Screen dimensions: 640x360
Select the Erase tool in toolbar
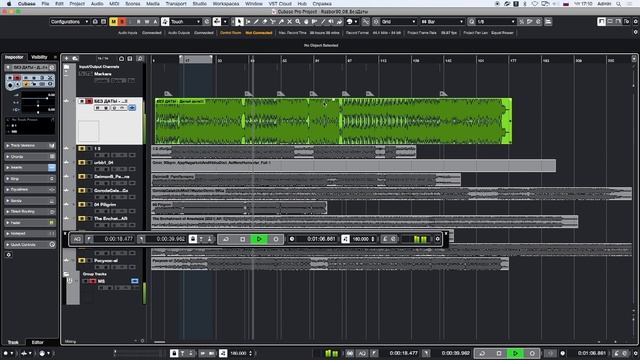[264, 22]
